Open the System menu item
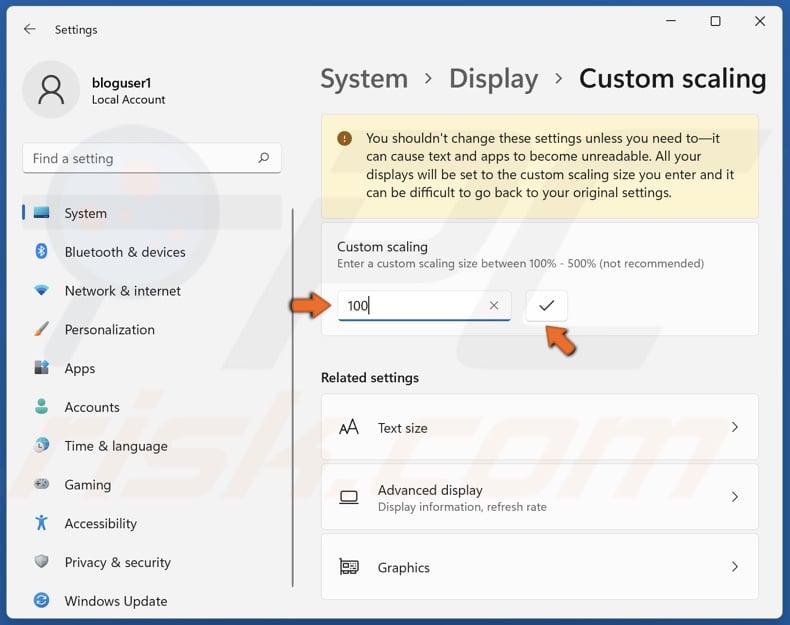Screen dimensions: 790x625 pyautogui.click(x=152, y=213)
